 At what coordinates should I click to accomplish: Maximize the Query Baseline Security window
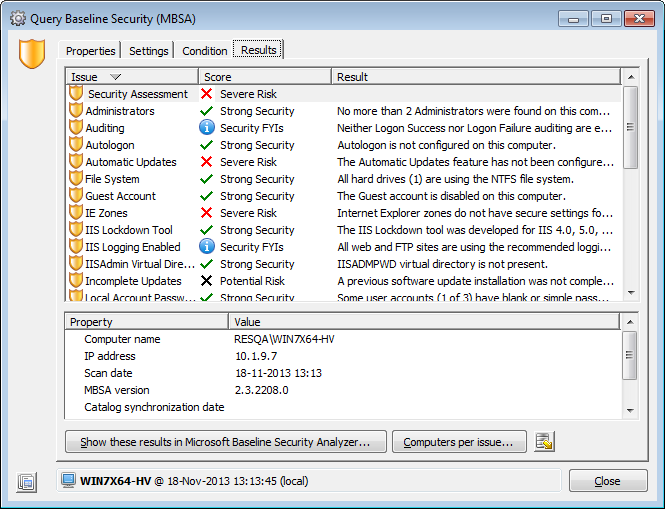pyautogui.click(x=606, y=19)
